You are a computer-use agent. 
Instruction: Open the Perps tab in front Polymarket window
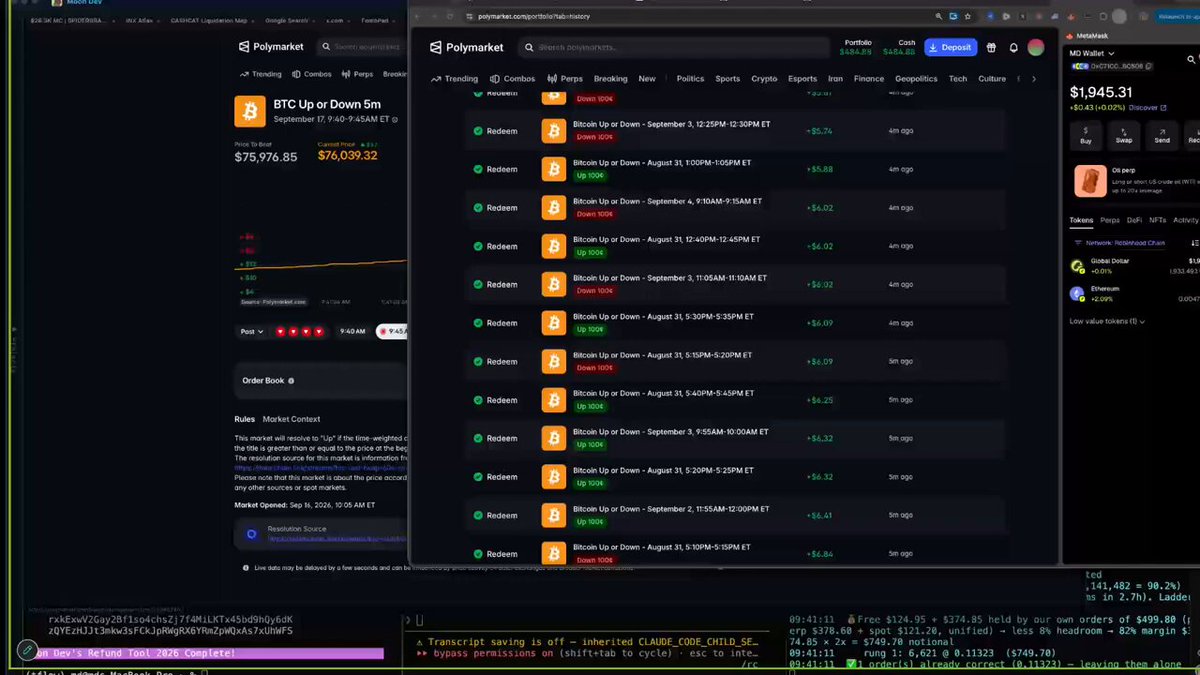click(x=565, y=79)
